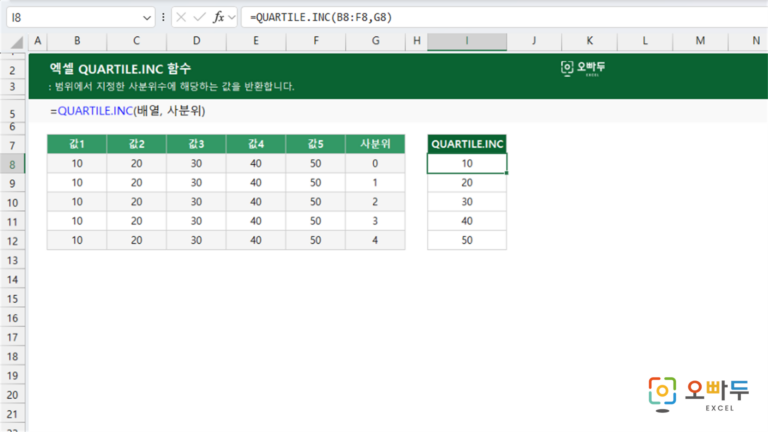Click the Enter checkmark icon in formula bar
This screenshot has height=432, width=768.
coord(199,18)
